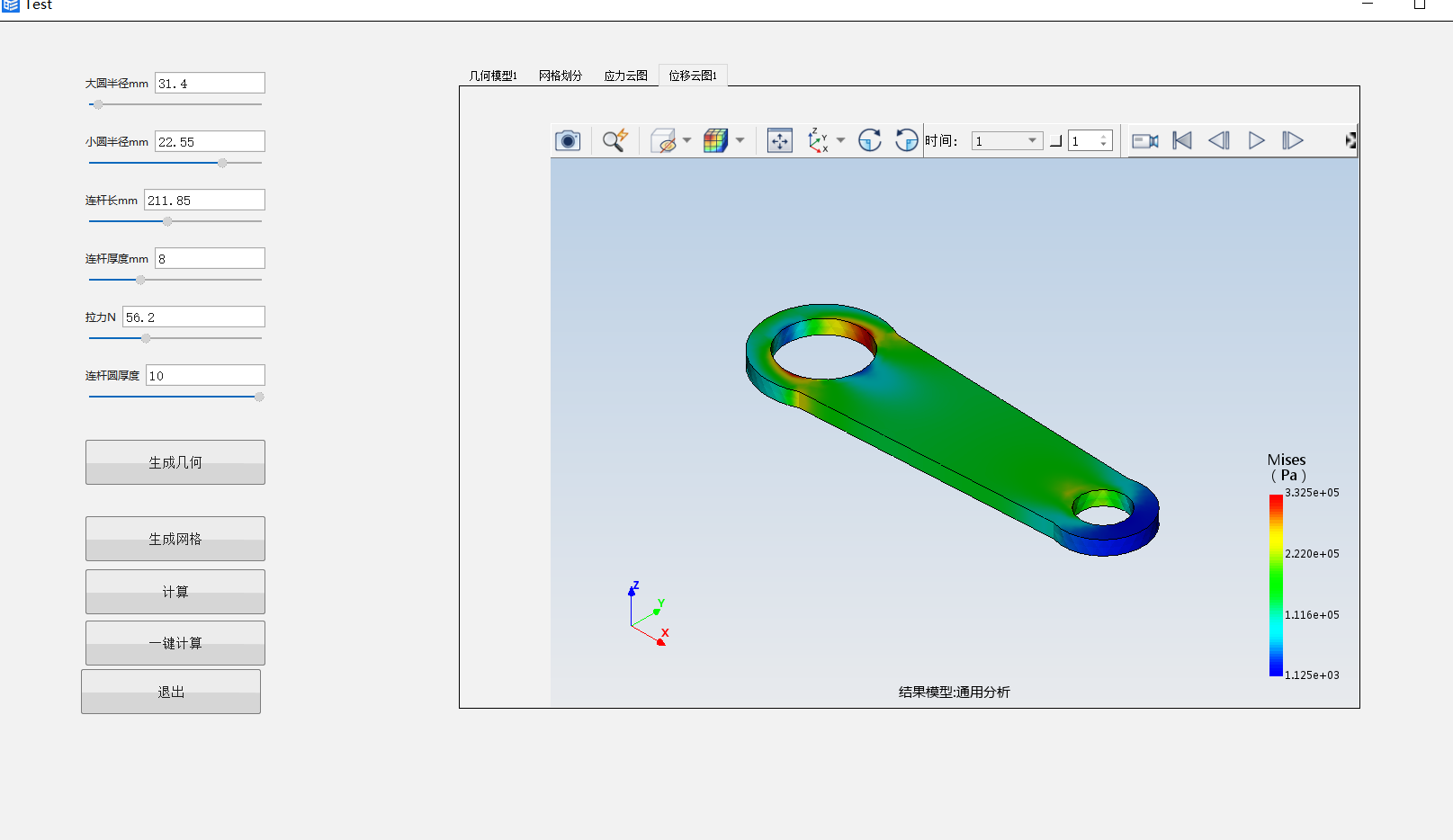Click the 2.220e+05 legend value
Viewport: 1453px width, 840px height.
coord(1312,554)
